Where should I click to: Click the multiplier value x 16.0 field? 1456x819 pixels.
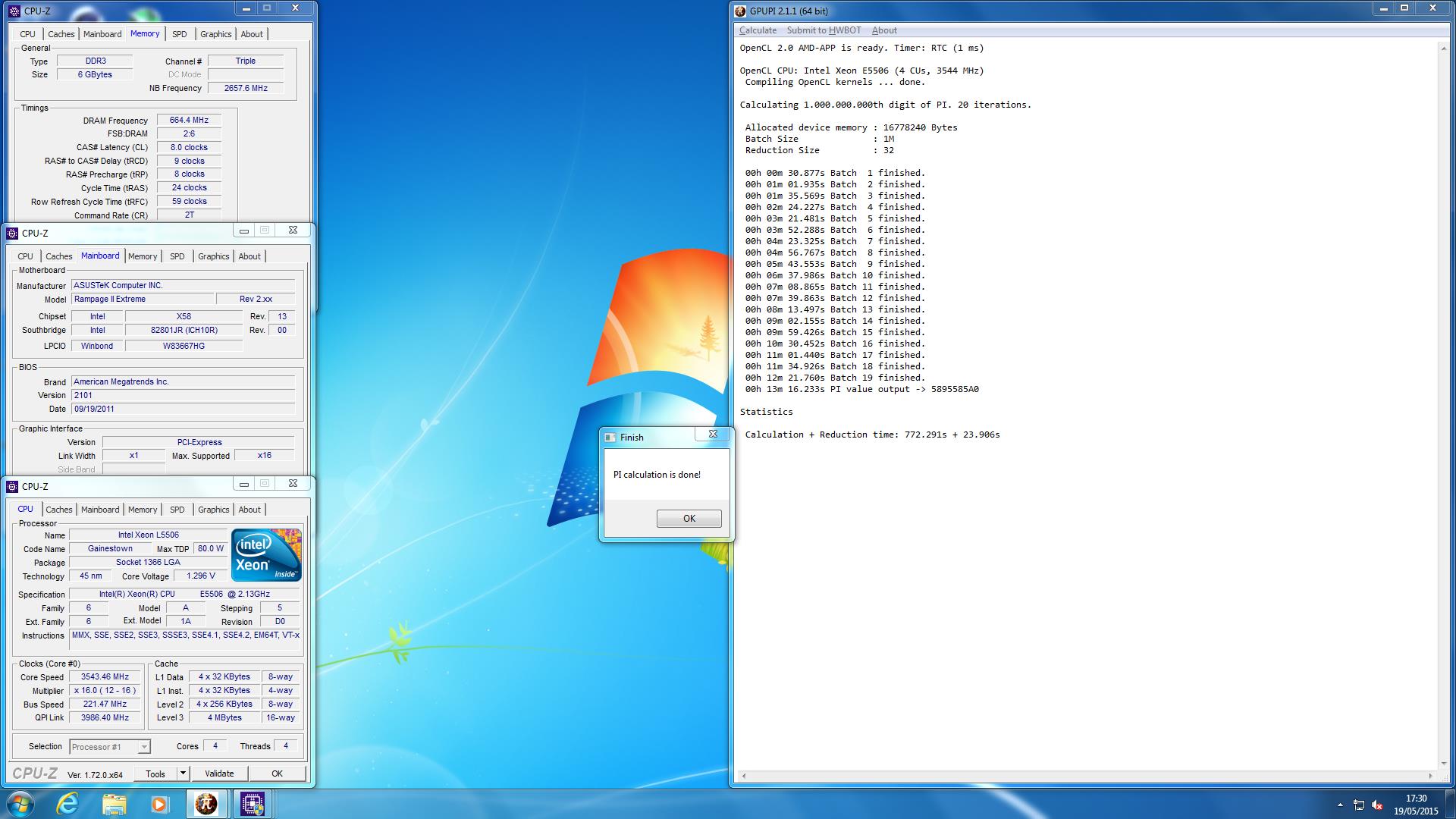[x=105, y=691]
